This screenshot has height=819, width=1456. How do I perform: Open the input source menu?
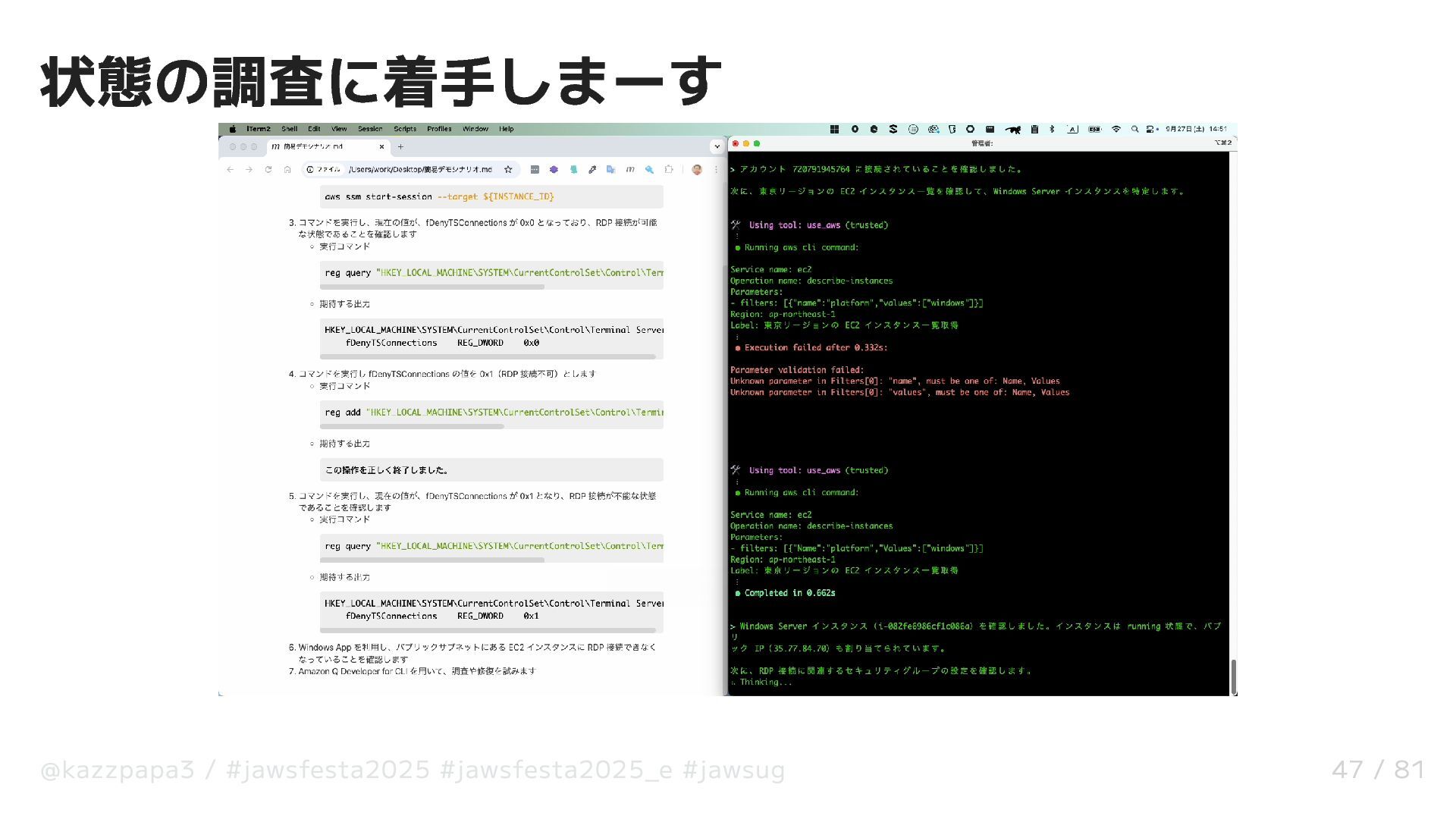point(1072,129)
